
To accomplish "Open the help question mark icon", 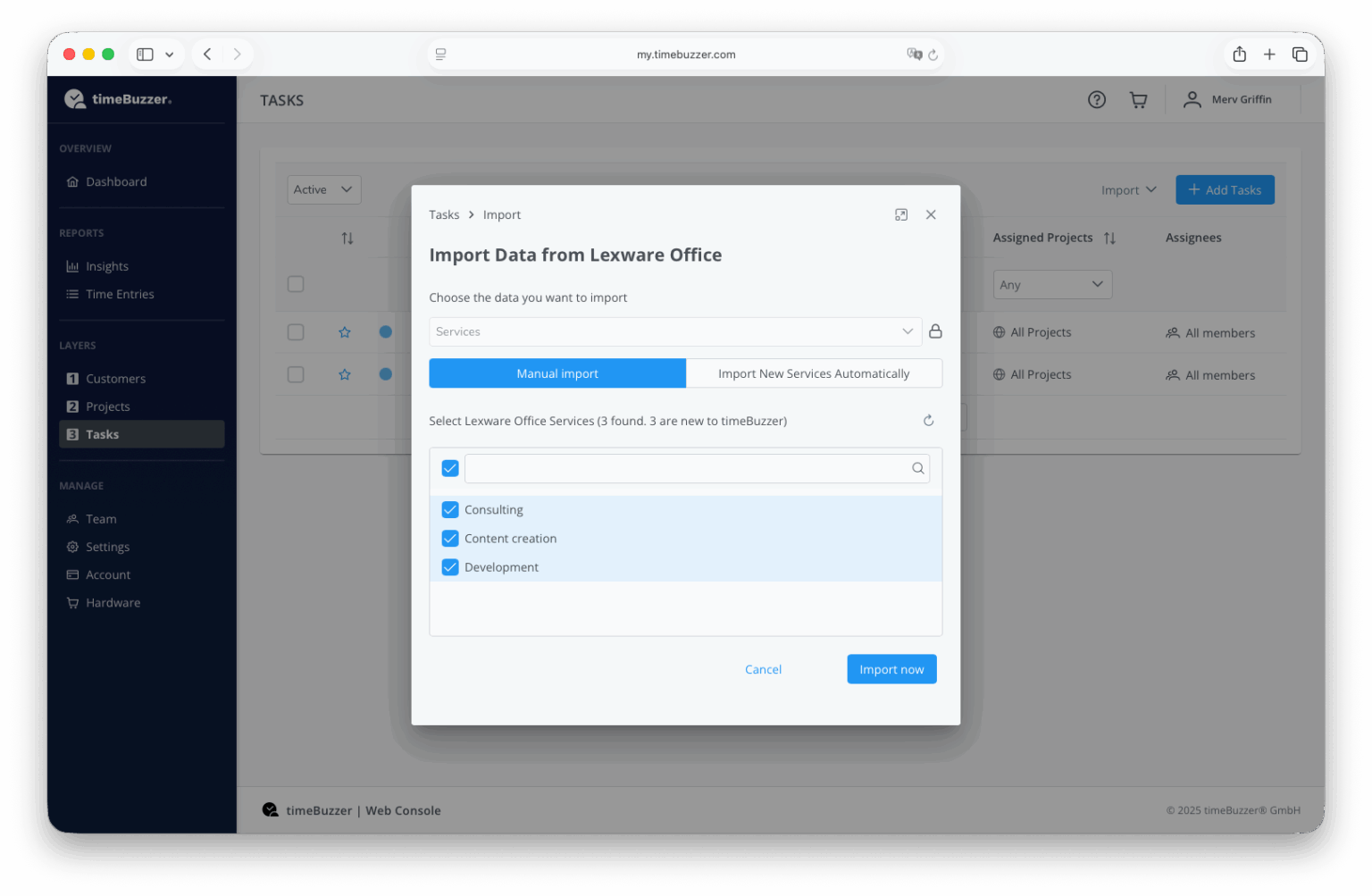I will click(x=1096, y=100).
